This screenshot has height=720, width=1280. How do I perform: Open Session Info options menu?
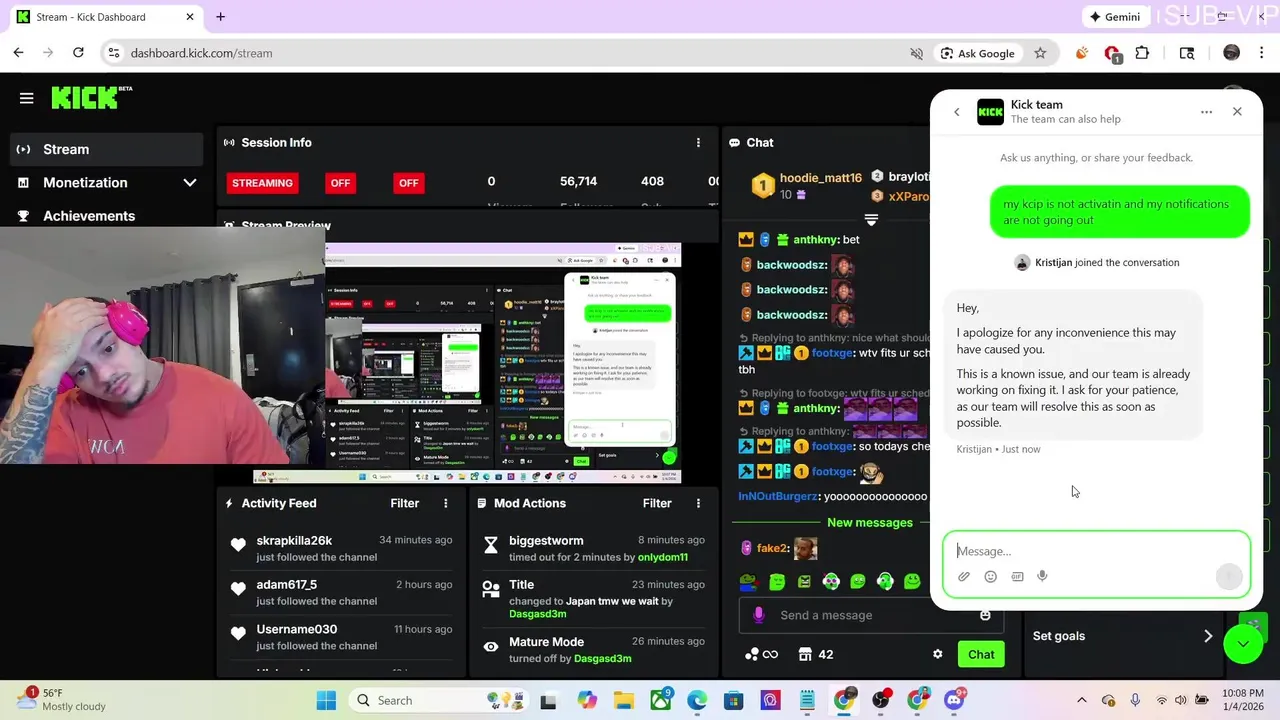(698, 143)
